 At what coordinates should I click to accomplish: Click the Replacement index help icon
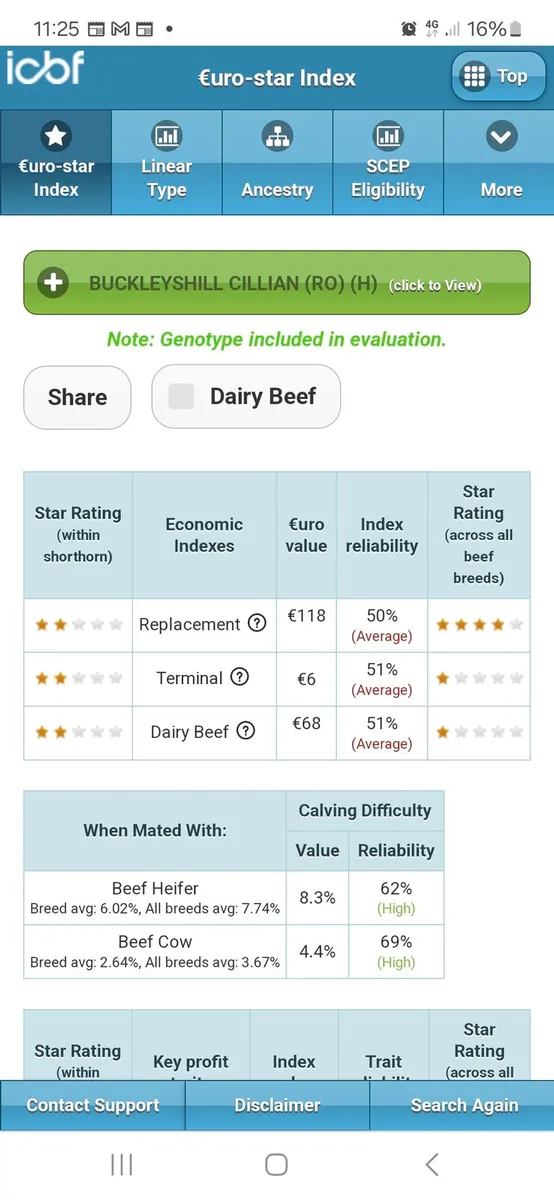tap(257, 624)
